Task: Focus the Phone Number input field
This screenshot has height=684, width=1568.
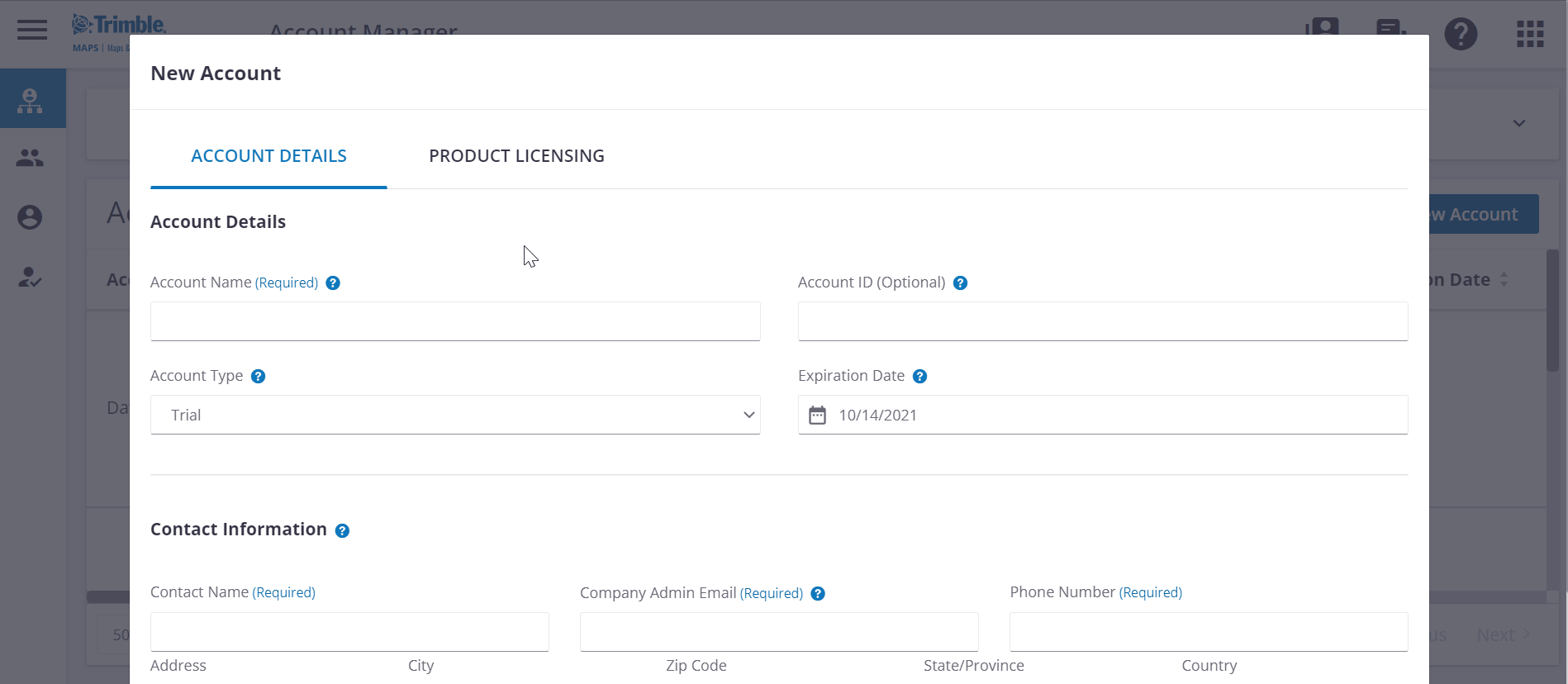Action: (1208, 632)
